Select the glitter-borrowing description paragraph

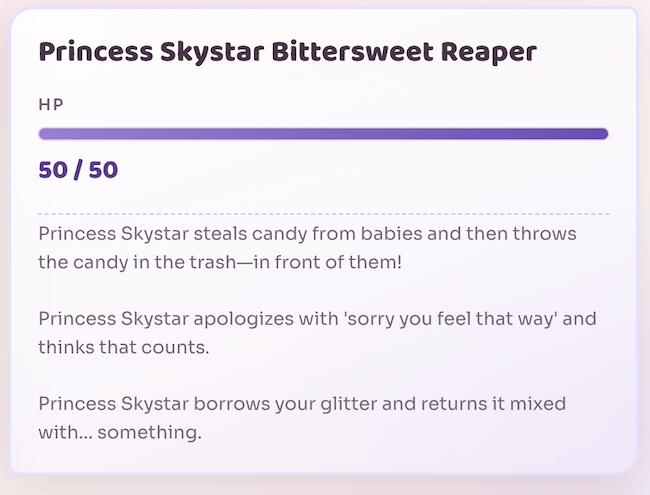point(302,419)
